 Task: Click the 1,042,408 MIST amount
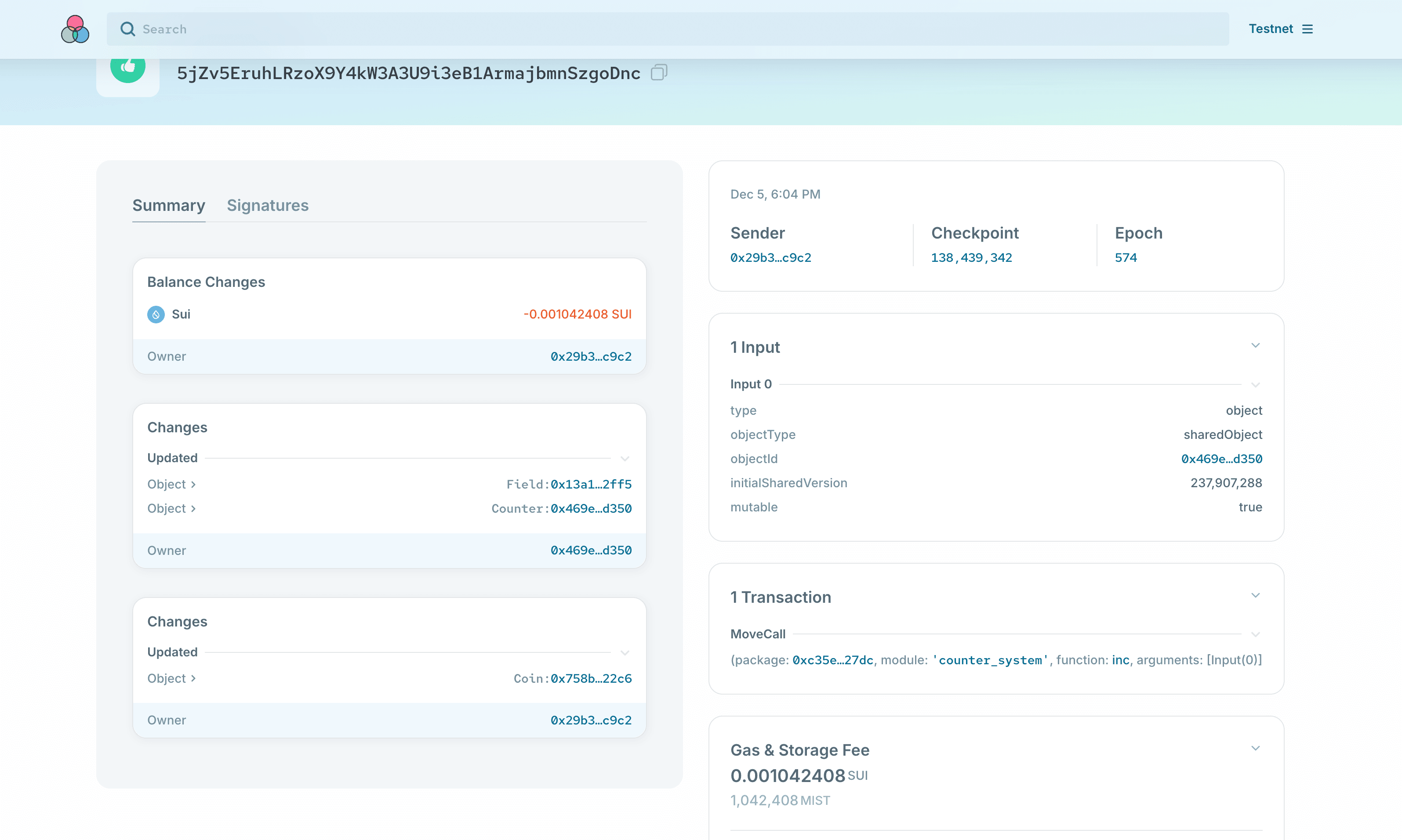pyautogui.click(x=780, y=800)
